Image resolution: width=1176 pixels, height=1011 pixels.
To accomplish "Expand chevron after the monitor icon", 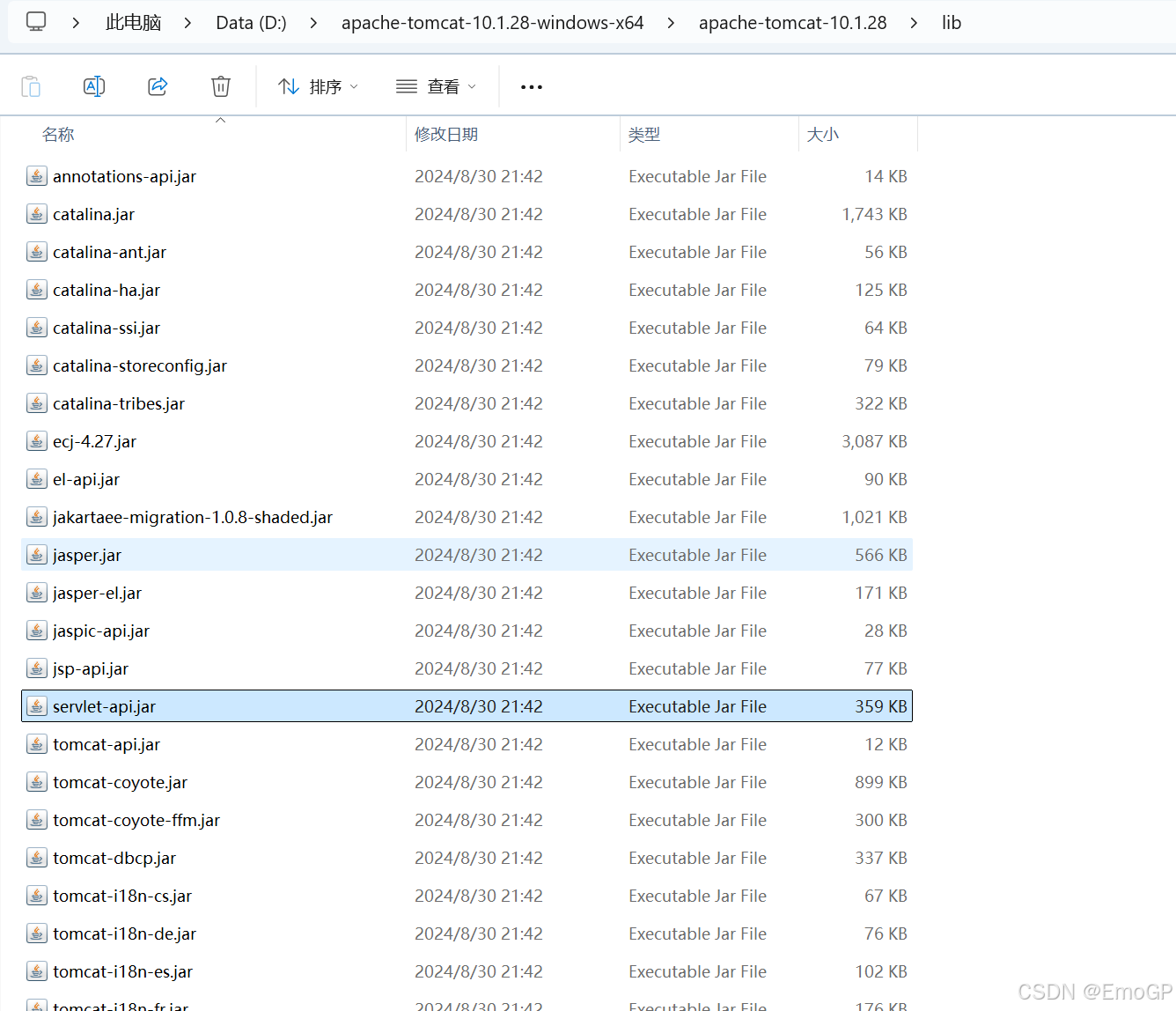I will [76, 23].
